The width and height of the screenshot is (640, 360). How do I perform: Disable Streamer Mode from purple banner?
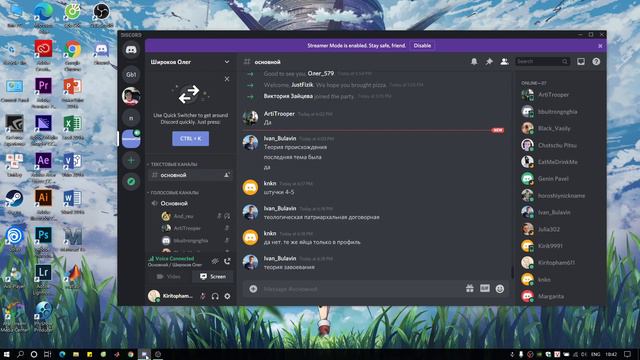(422, 46)
